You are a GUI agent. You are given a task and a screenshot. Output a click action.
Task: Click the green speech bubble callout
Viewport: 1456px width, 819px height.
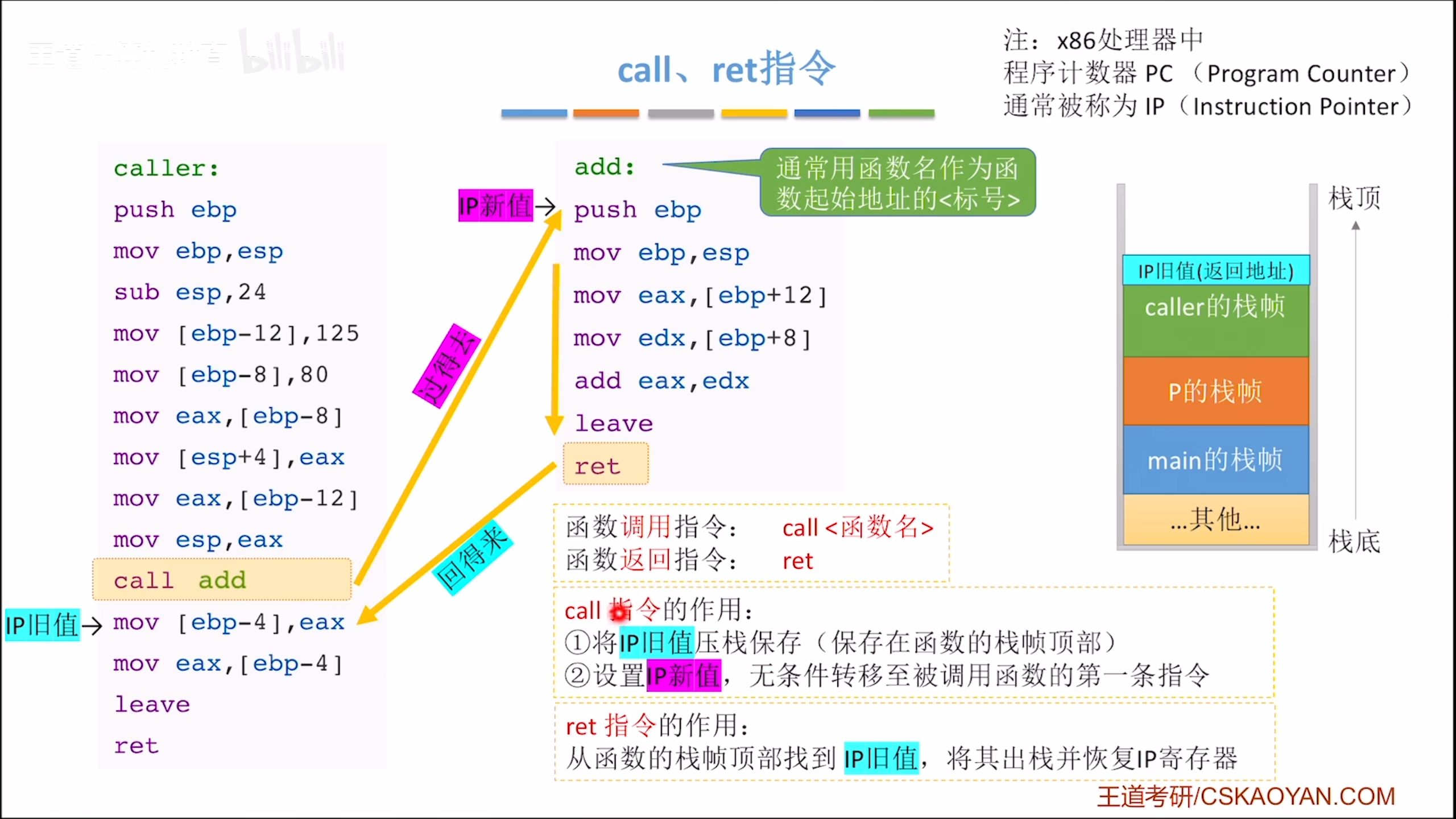click(x=897, y=183)
